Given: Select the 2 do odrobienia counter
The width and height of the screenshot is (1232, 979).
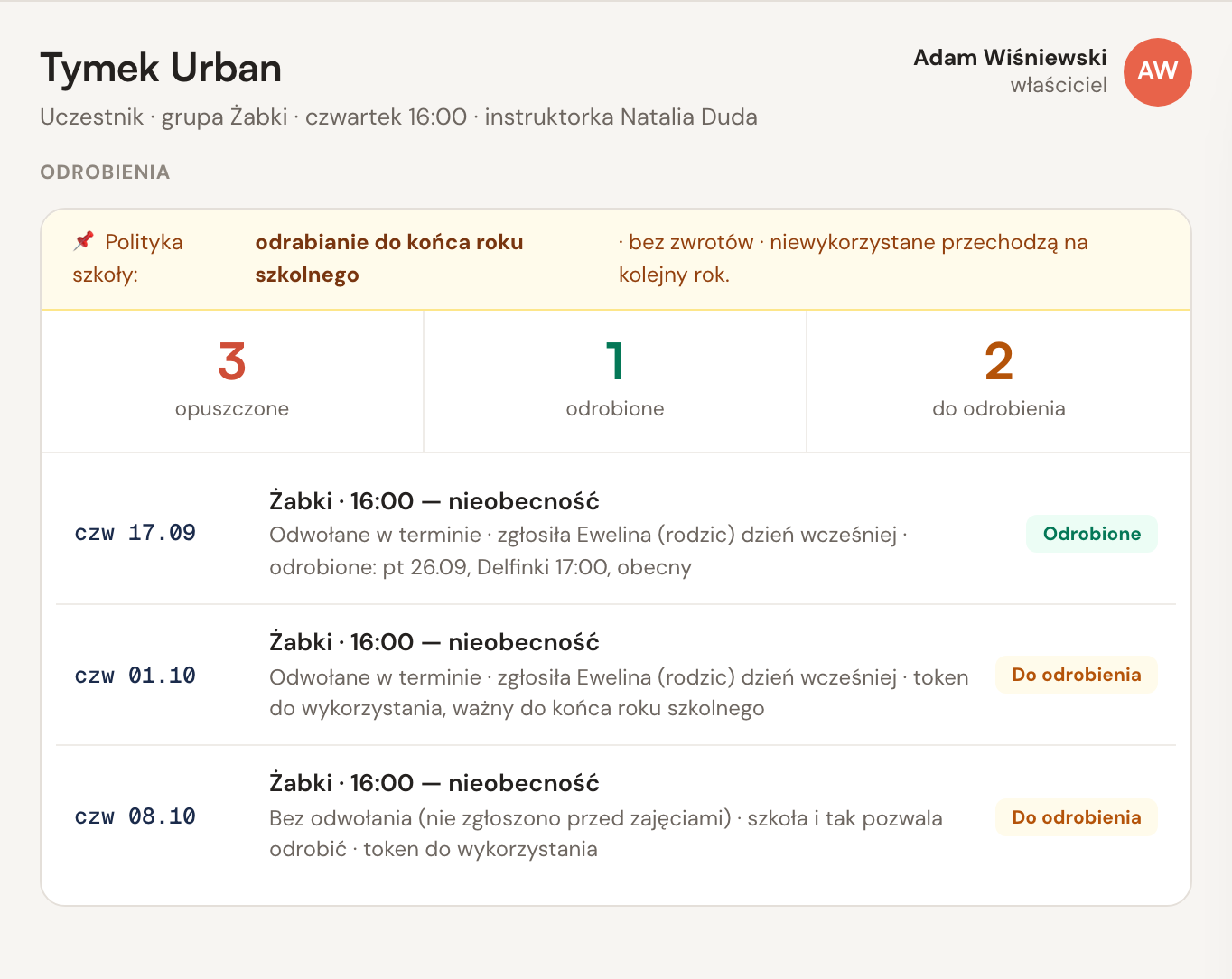Looking at the screenshot, I should [x=999, y=380].
